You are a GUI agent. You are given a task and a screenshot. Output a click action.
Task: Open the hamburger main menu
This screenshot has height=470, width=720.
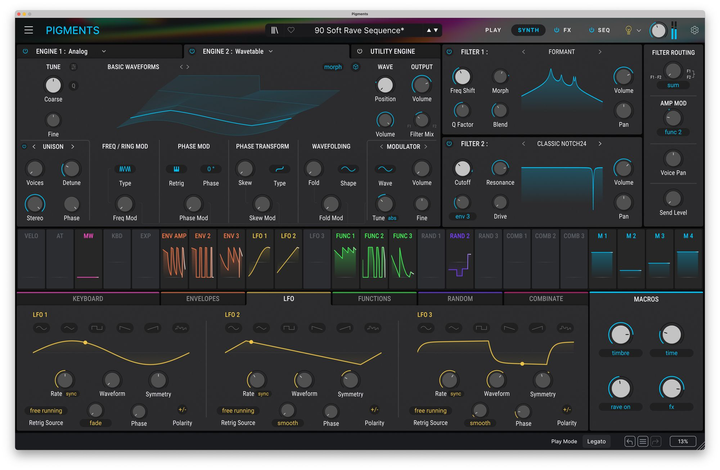(28, 30)
